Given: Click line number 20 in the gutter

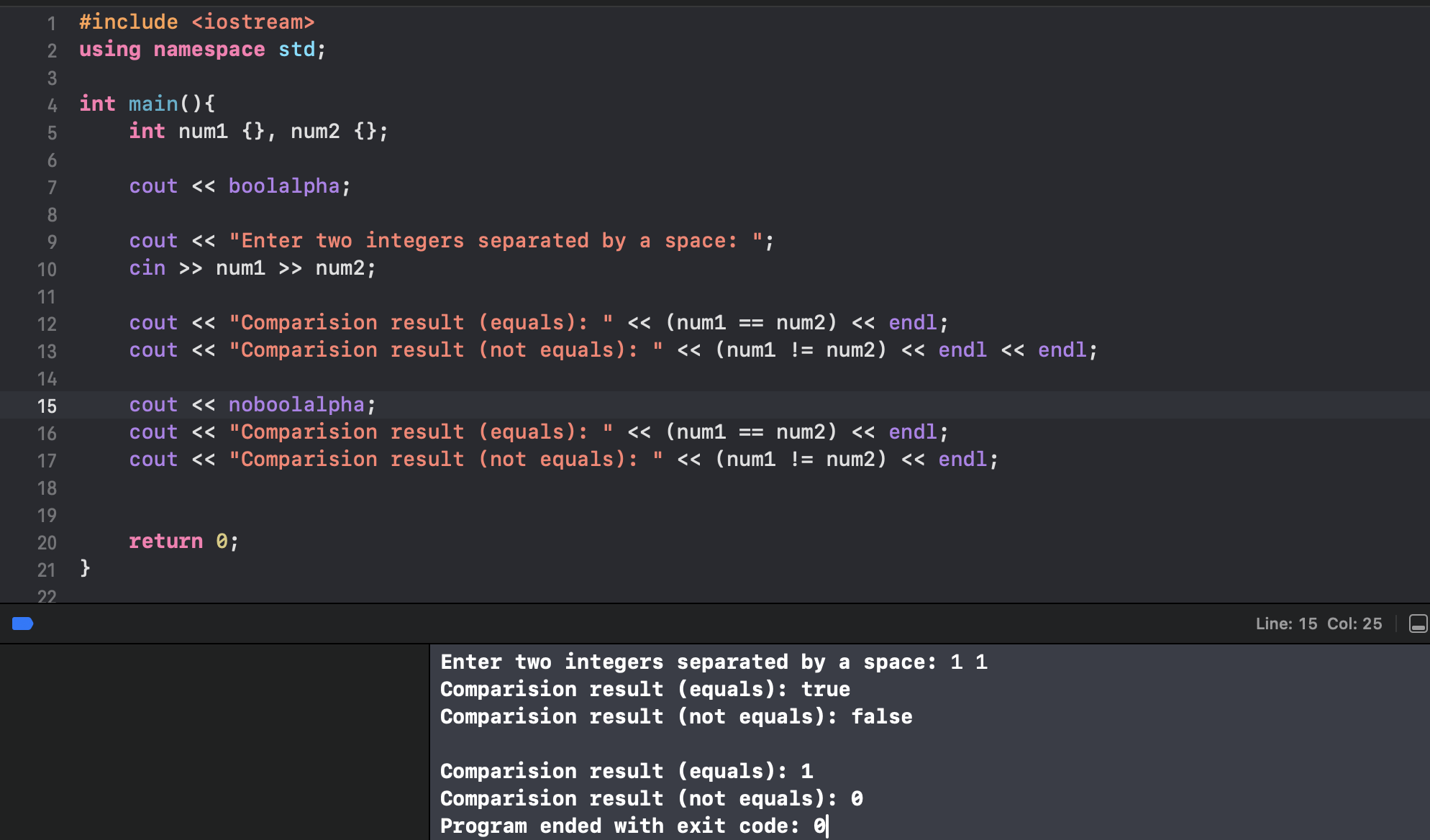Looking at the screenshot, I should pos(47,542).
